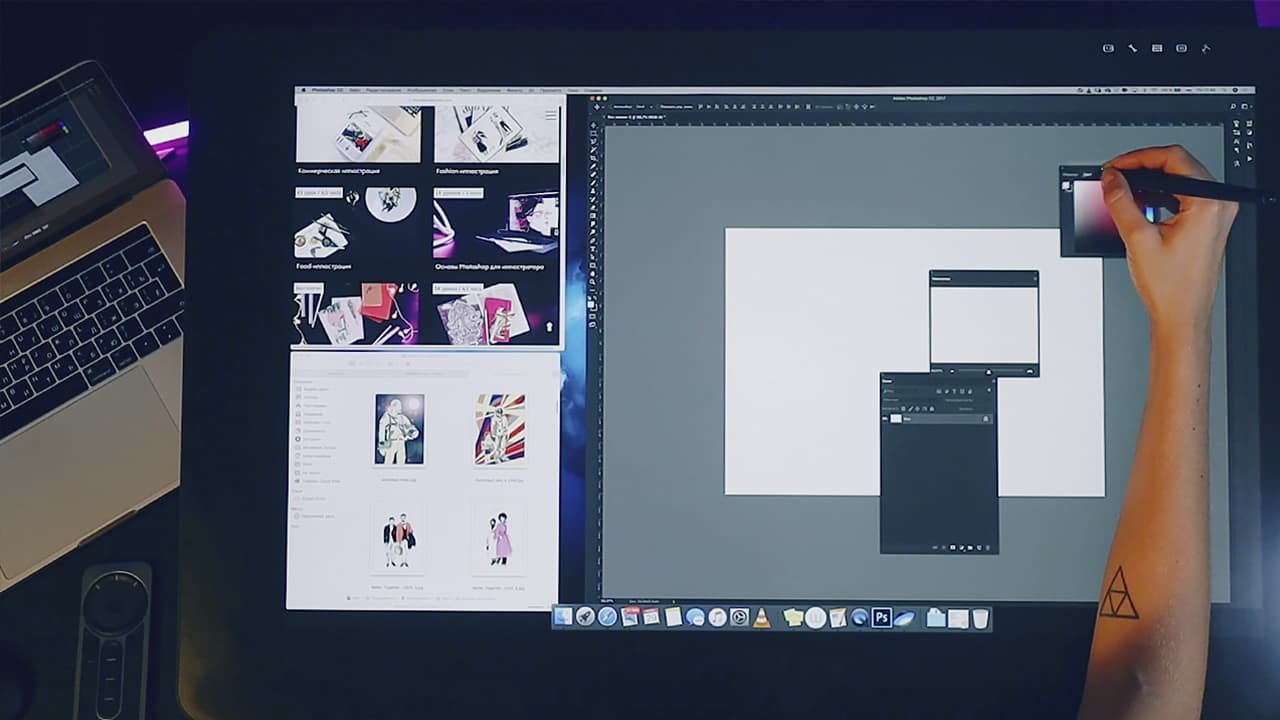1280x720 pixels.
Task: Open Основы Photoshop для иллюстратора course card
Action: tap(496, 229)
